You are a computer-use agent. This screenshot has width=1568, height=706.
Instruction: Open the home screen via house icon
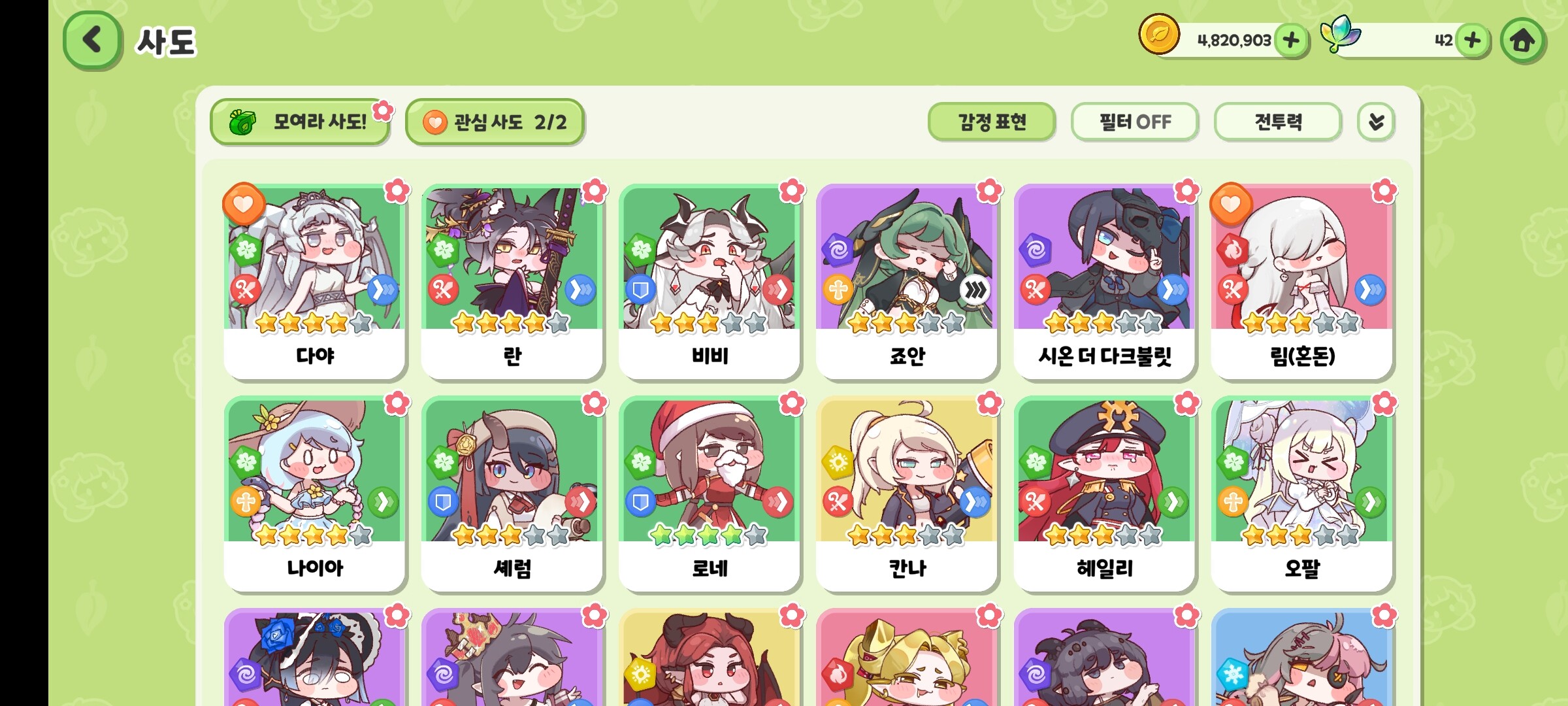click(x=1523, y=41)
